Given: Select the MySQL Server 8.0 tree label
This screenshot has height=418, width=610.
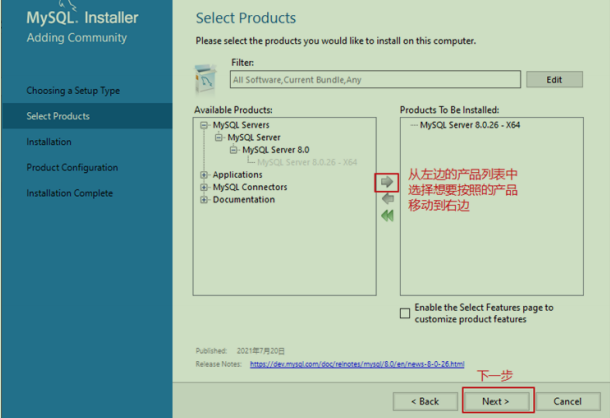Looking at the screenshot, I should tap(276, 150).
